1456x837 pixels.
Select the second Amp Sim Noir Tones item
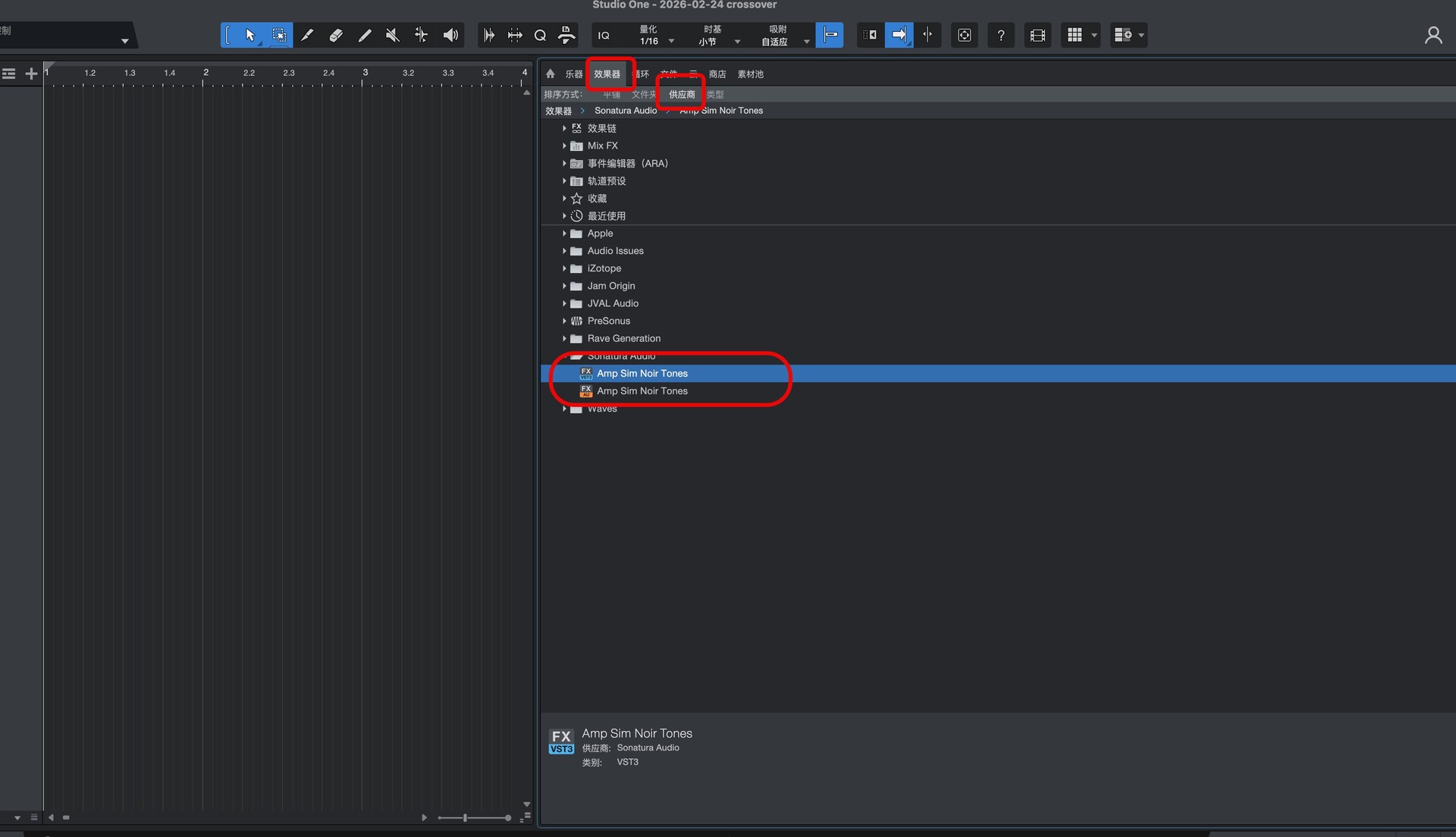[642, 391]
